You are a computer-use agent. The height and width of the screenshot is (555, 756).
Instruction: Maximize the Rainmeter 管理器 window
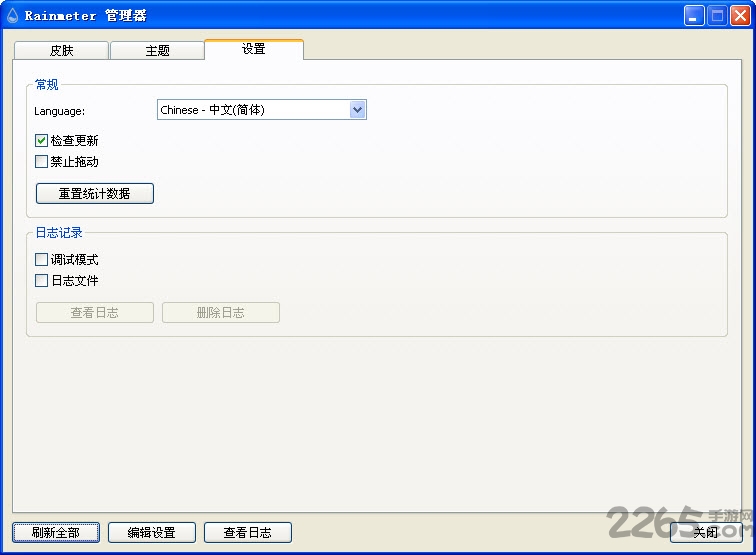[x=717, y=15]
